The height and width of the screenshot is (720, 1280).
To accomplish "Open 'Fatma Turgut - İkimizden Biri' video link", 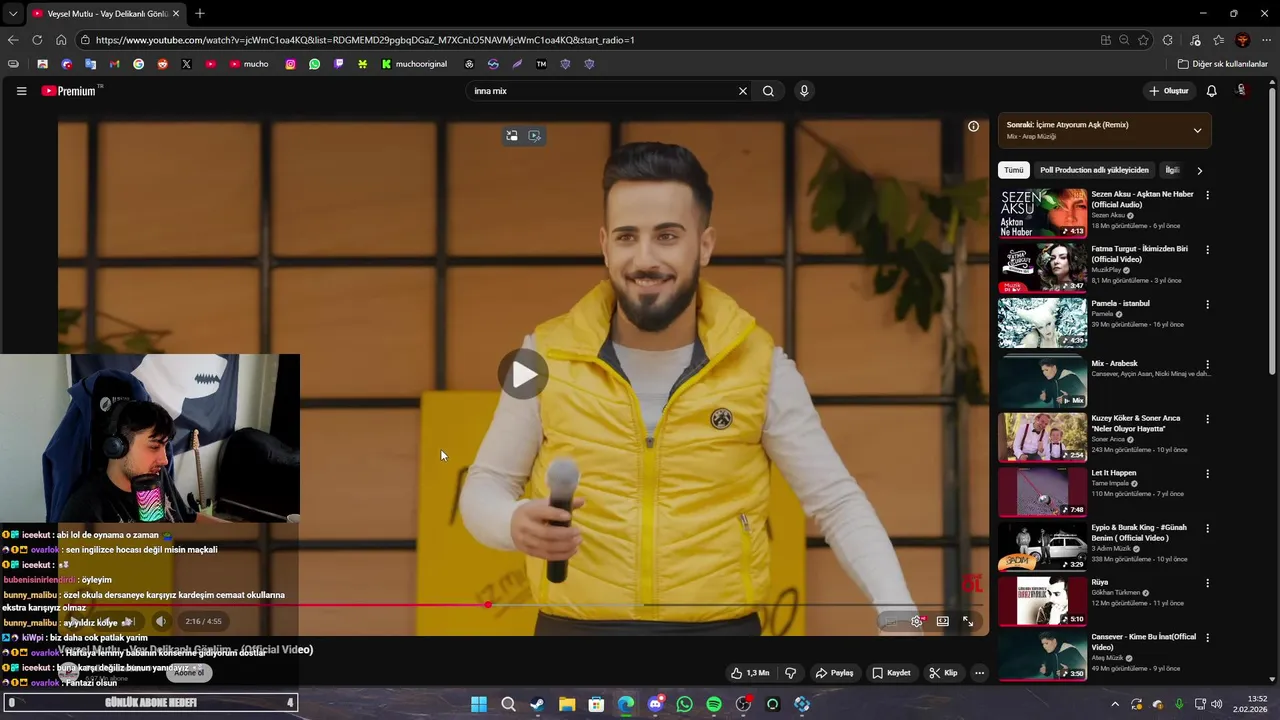I will pos(1139,254).
